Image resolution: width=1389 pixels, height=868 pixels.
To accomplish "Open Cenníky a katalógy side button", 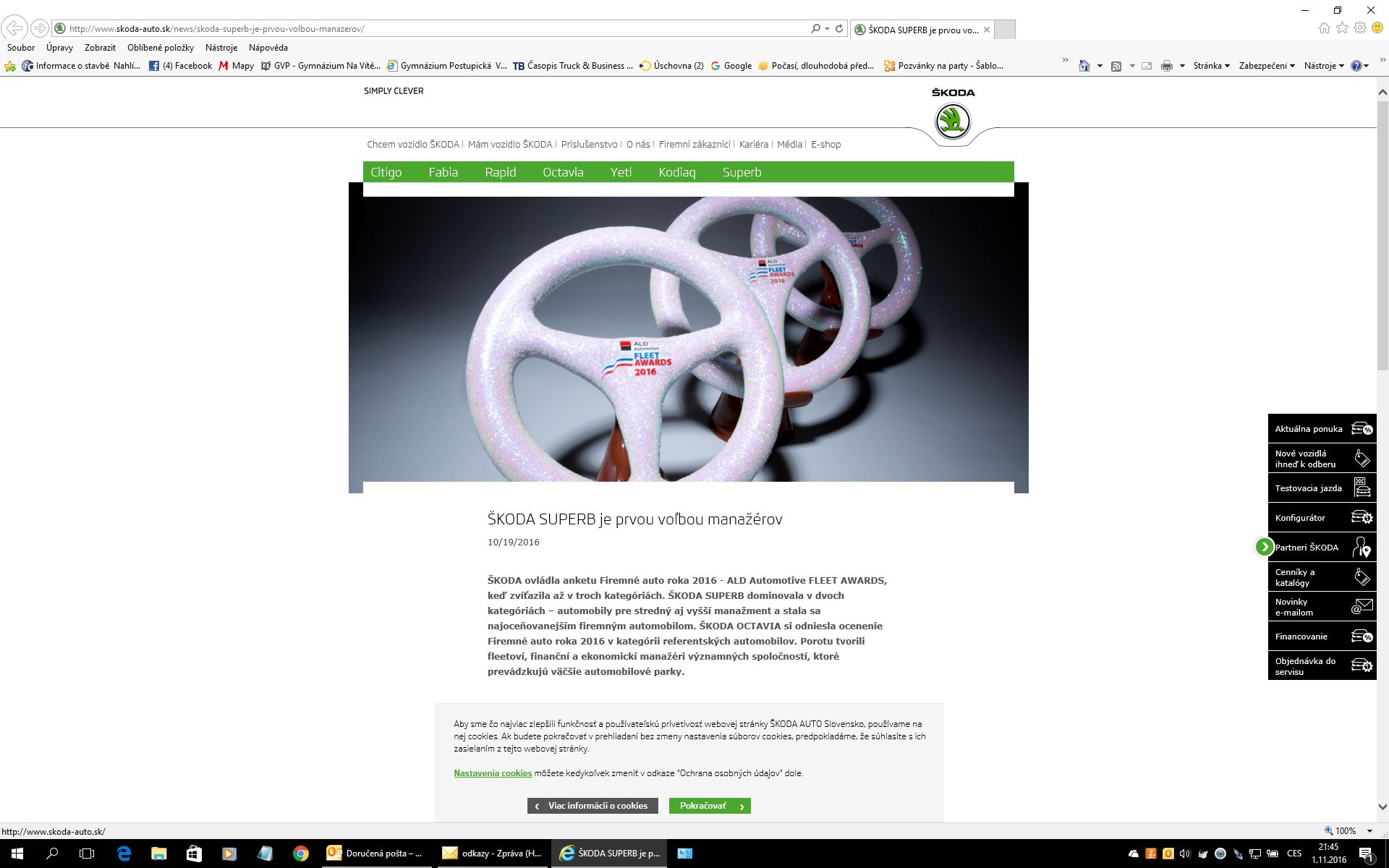I will (1322, 577).
